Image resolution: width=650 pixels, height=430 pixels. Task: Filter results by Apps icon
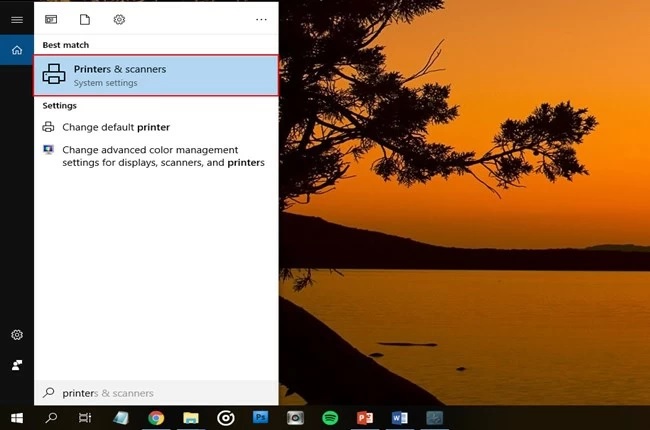click(51, 19)
